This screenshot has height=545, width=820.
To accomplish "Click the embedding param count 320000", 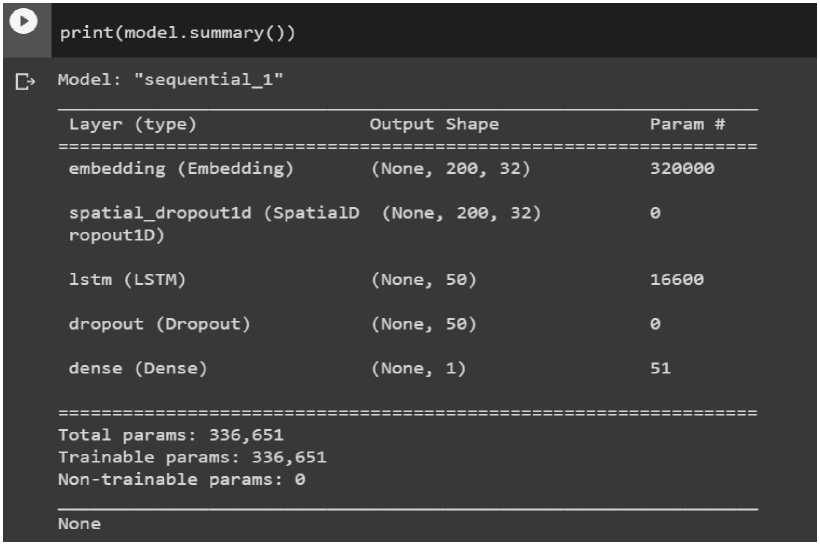I will (682, 169).
